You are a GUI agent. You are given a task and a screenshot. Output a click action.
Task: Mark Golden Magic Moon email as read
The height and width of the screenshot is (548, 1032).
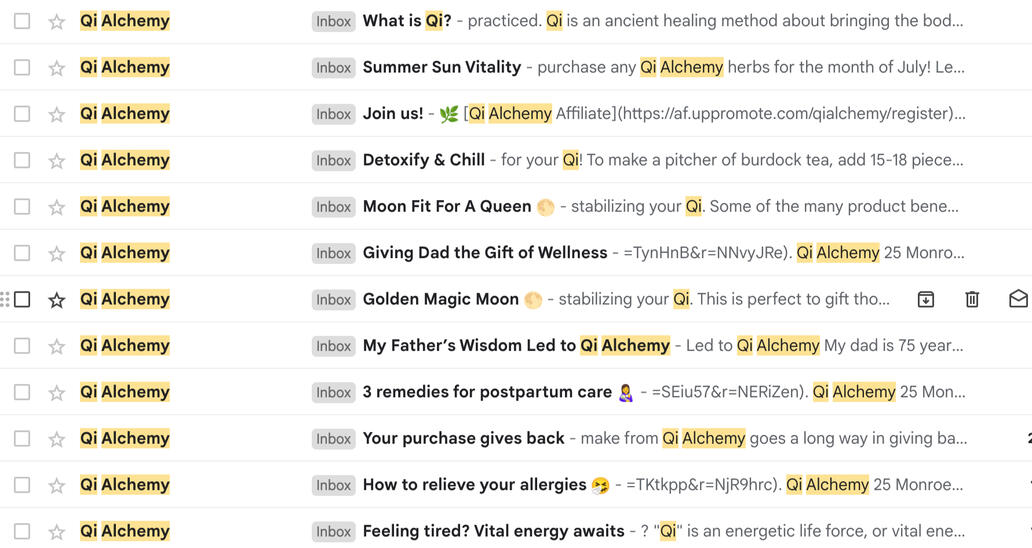pos(1018,299)
